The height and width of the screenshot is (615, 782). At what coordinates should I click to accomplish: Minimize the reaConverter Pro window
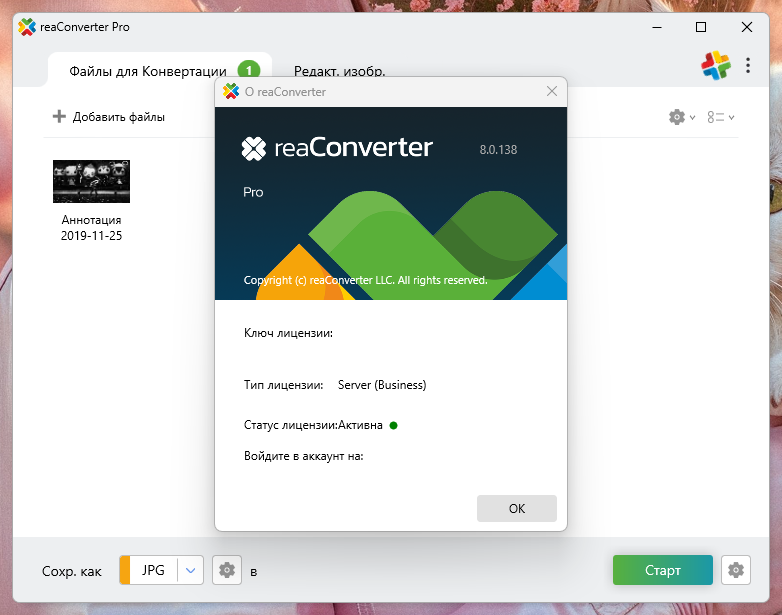655,26
